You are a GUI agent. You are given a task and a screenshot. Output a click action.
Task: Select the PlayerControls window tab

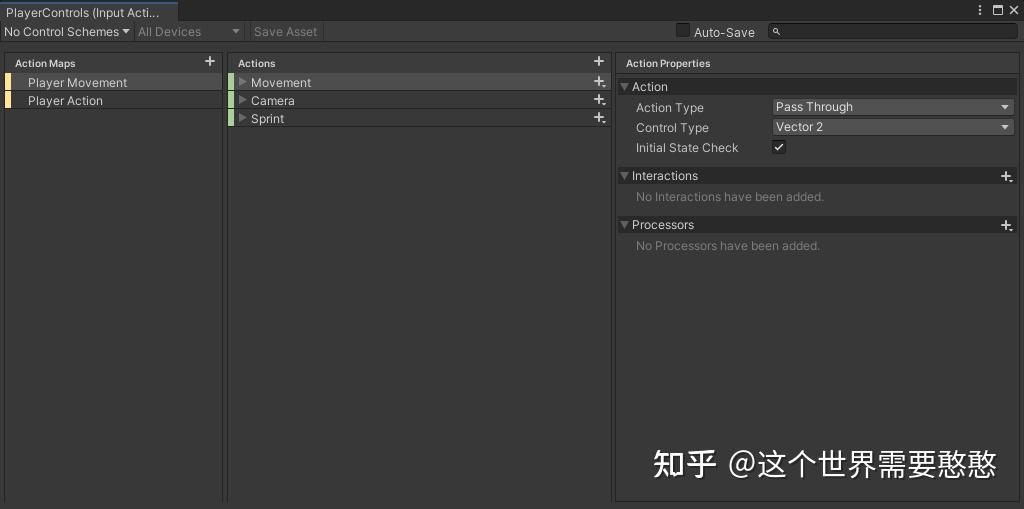coord(83,13)
